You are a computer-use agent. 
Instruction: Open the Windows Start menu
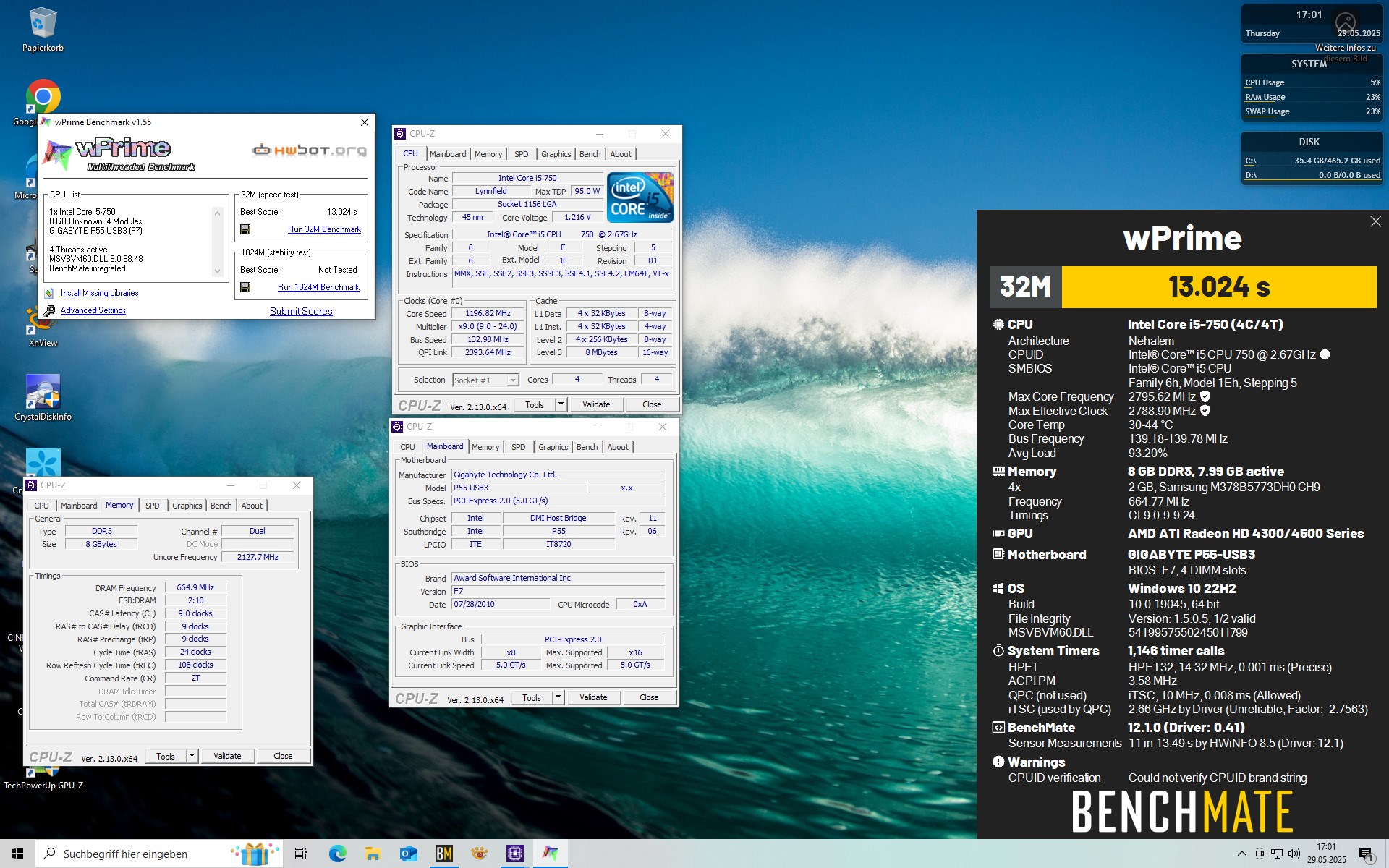pyautogui.click(x=17, y=854)
